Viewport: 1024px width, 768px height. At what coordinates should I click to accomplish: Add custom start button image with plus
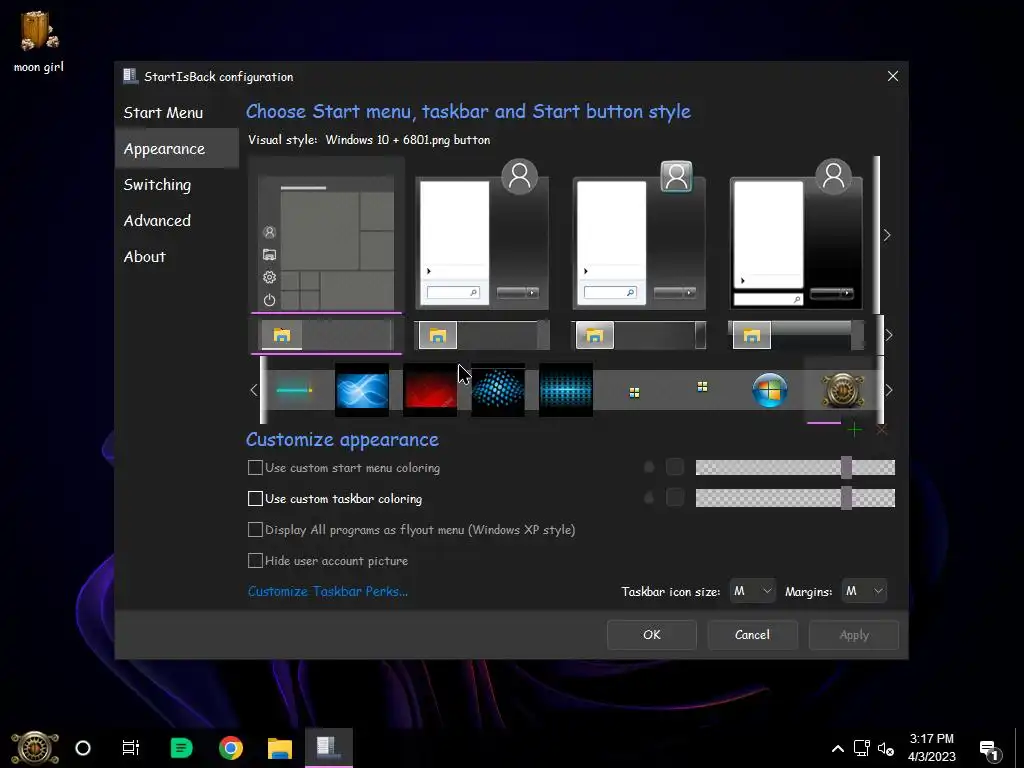(854, 430)
